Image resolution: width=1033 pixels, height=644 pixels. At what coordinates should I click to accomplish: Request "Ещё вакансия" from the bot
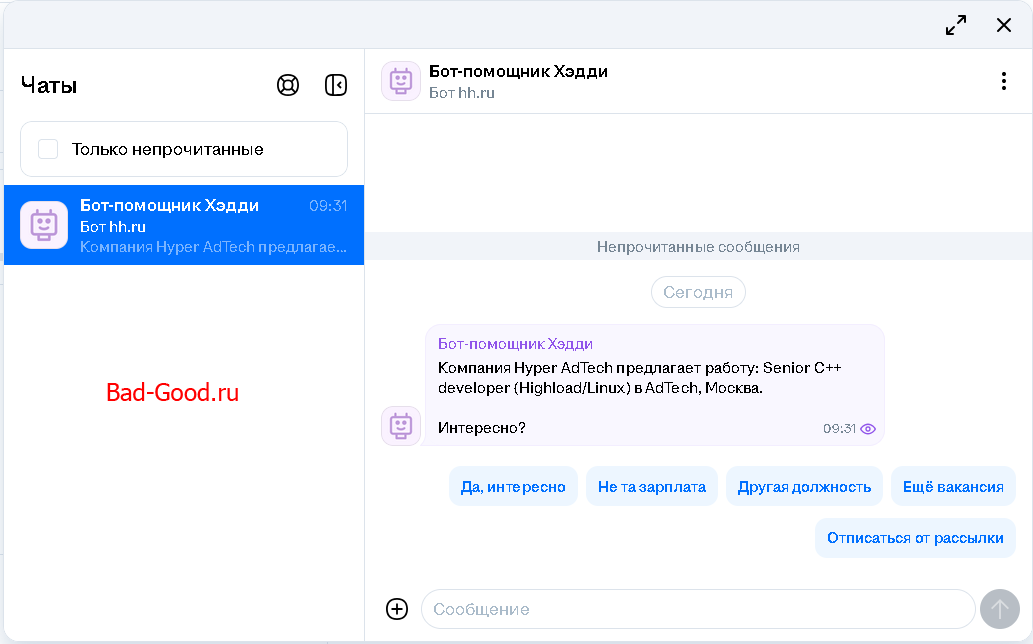coord(953,487)
